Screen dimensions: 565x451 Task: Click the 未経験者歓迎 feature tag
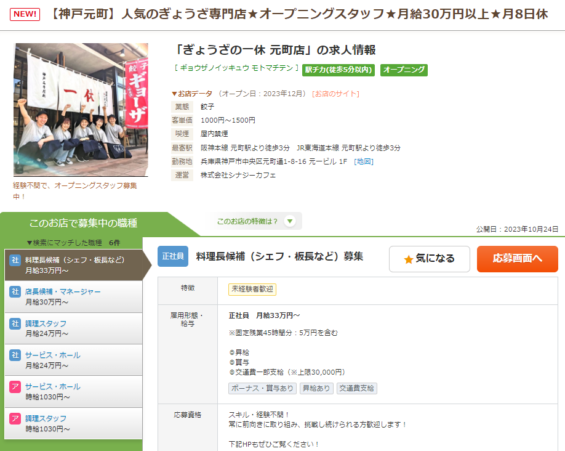point(252,289)
